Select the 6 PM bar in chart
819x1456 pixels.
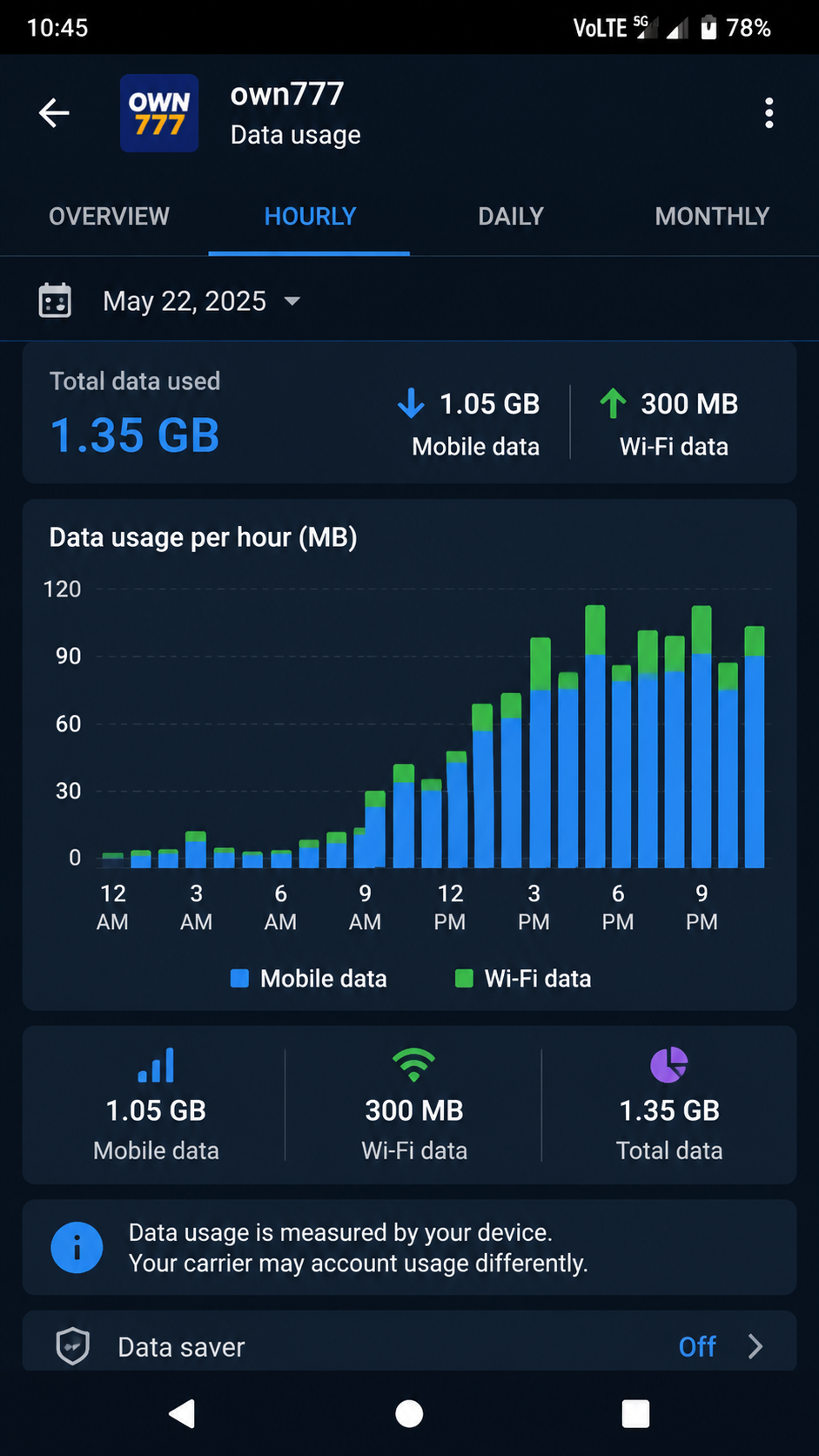coord(621,766)
